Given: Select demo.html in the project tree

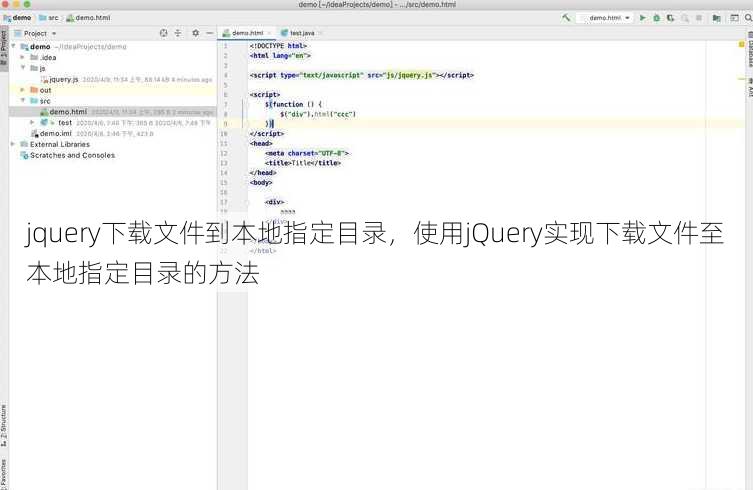Looking at the screenshot, I should tap(68, 111).
